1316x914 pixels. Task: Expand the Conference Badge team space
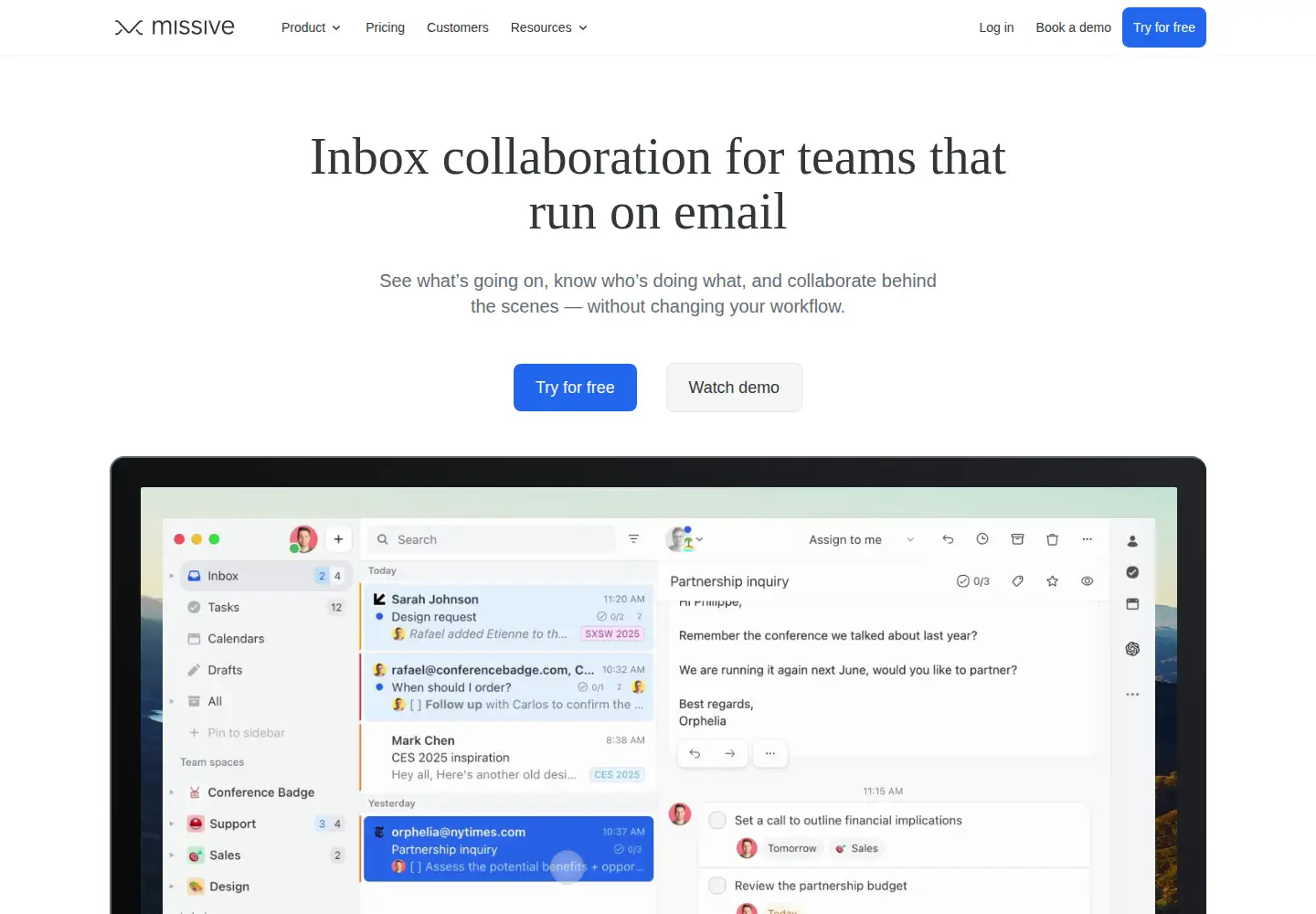pos(171,792)
